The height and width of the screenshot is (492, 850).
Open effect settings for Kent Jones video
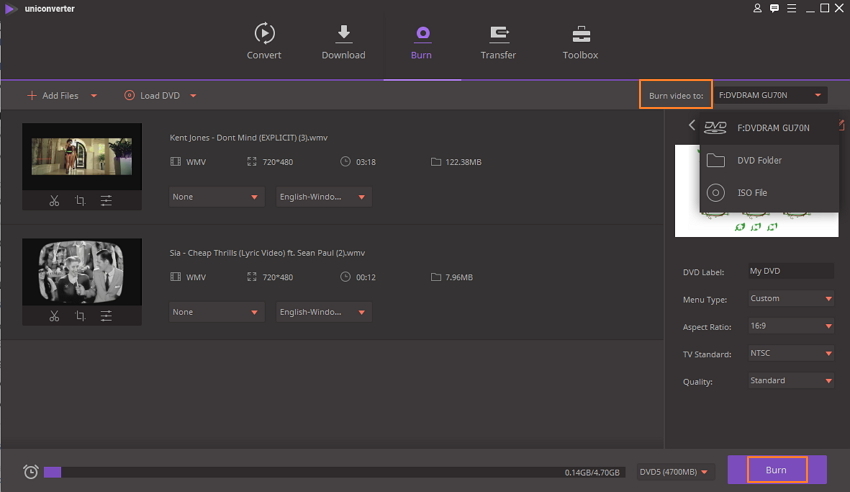pos(106,200)
